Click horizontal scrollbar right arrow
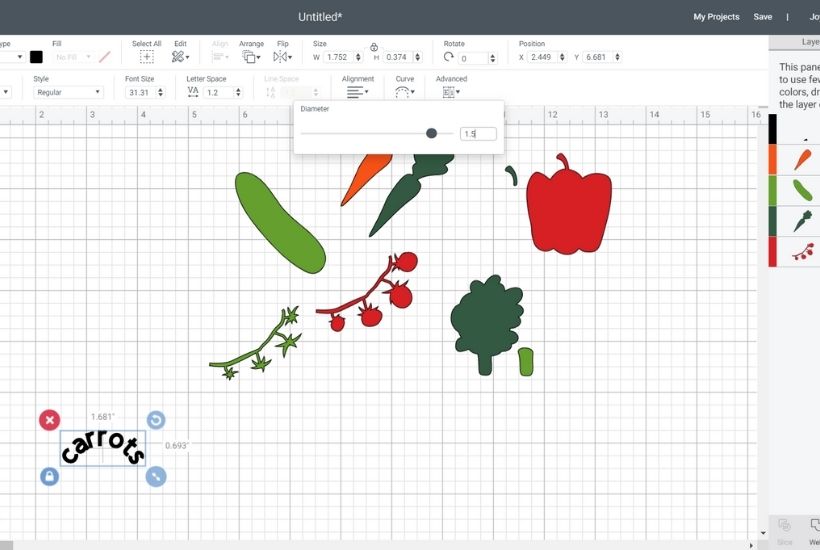The image size is (820, 550). [751, 545]
